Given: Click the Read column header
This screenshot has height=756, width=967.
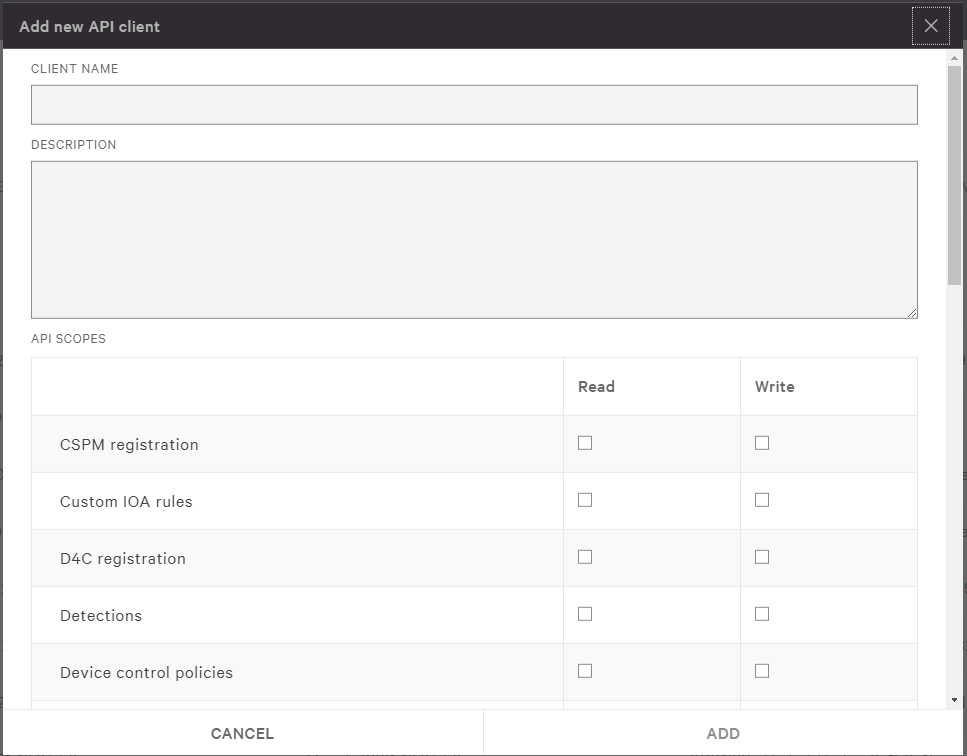Looking at the screenshot, I should click(x=596, y=387).
